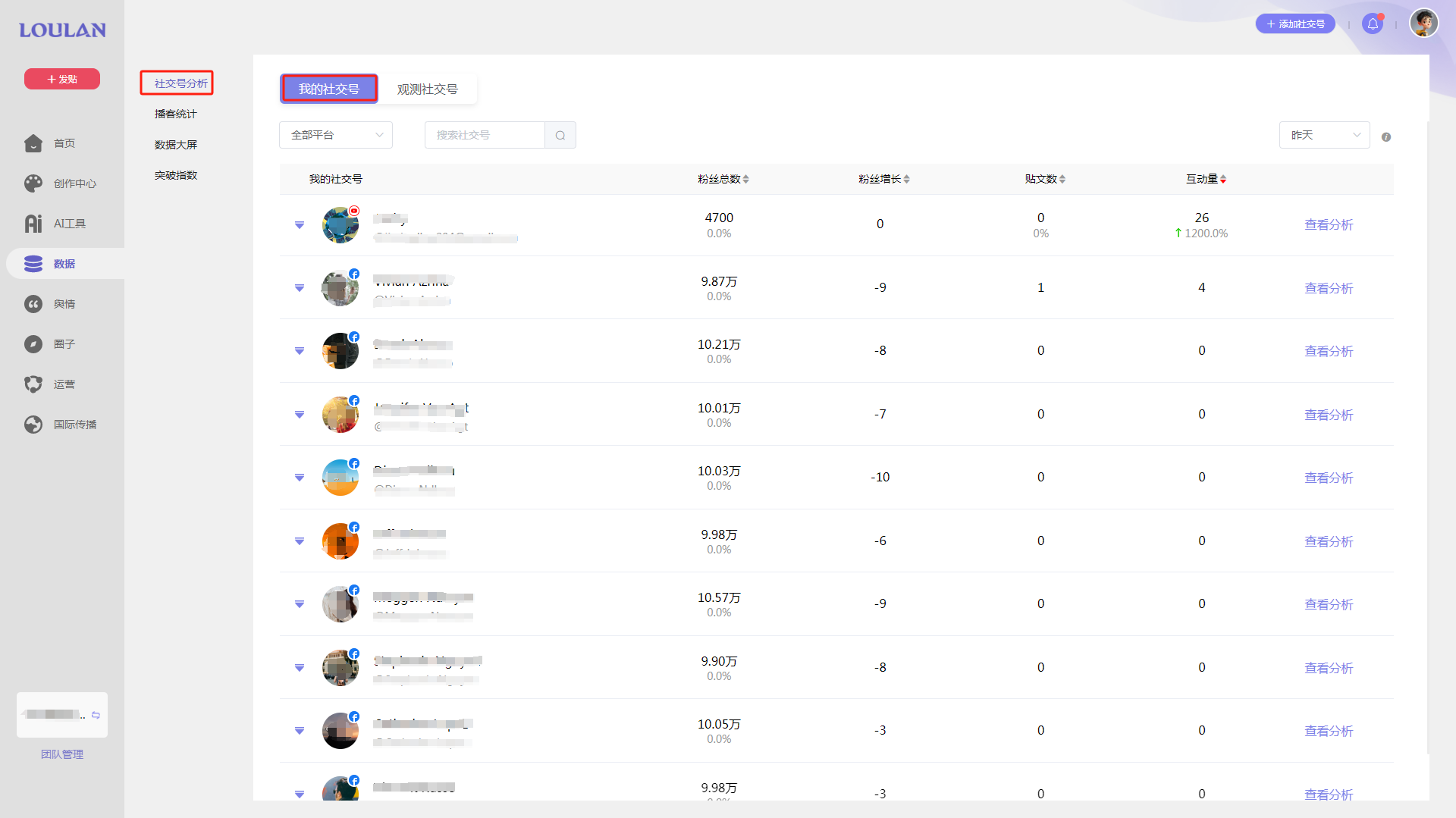Click the search magnifier icon
The image size is (1456, 818).
tap(560, 135)
